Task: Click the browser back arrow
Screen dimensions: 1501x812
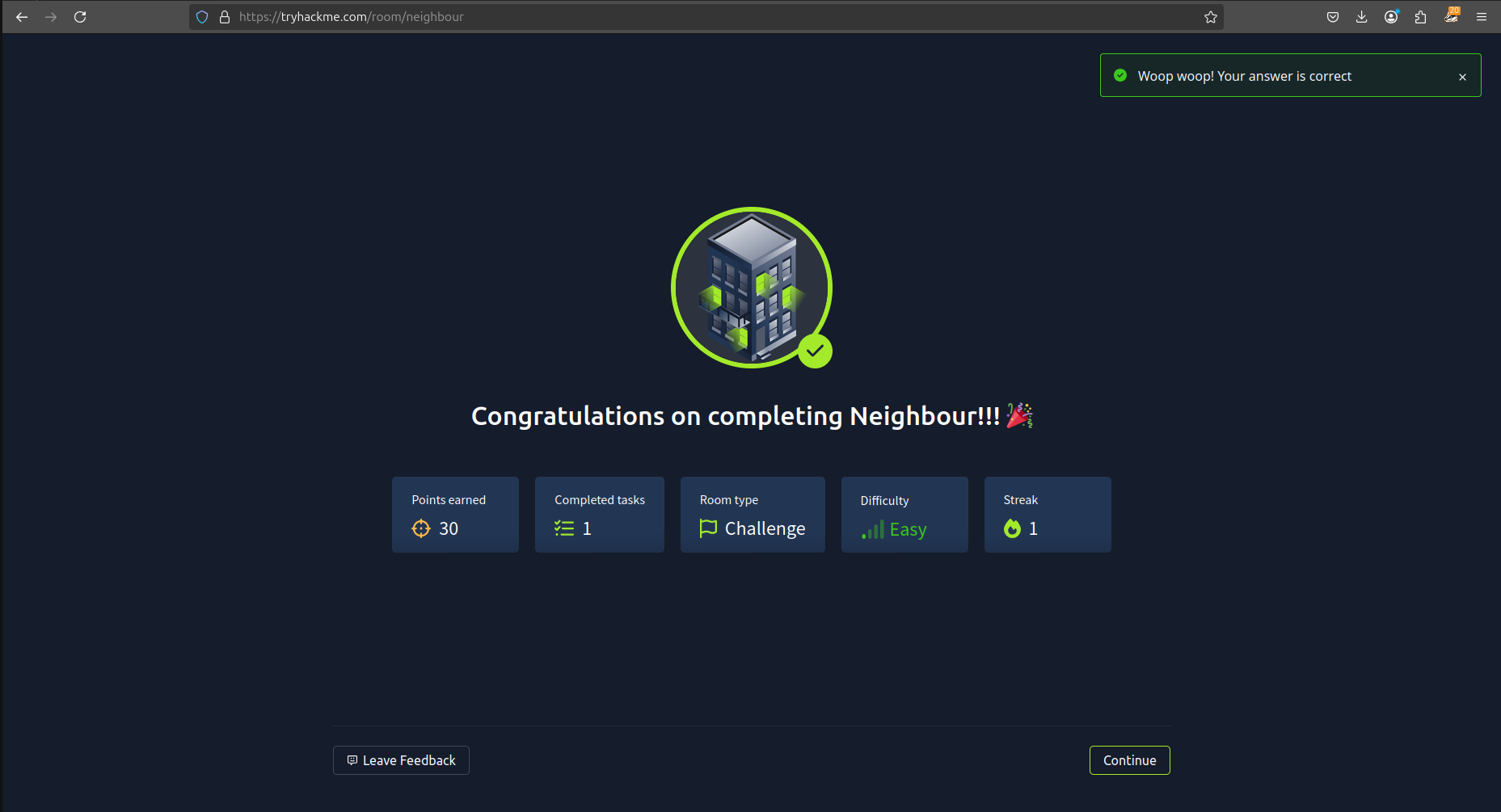Action: tap(22, 17)
